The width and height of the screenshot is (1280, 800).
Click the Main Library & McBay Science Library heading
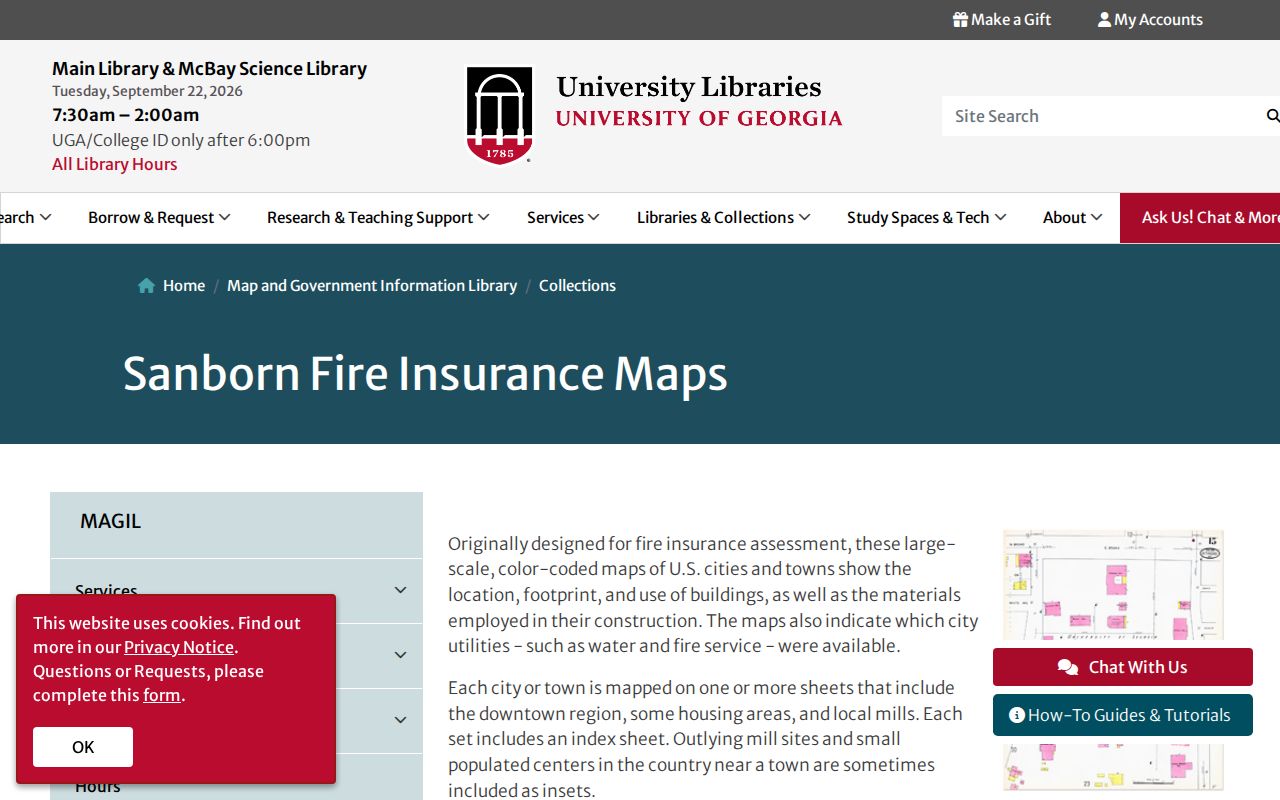point(209,68)
